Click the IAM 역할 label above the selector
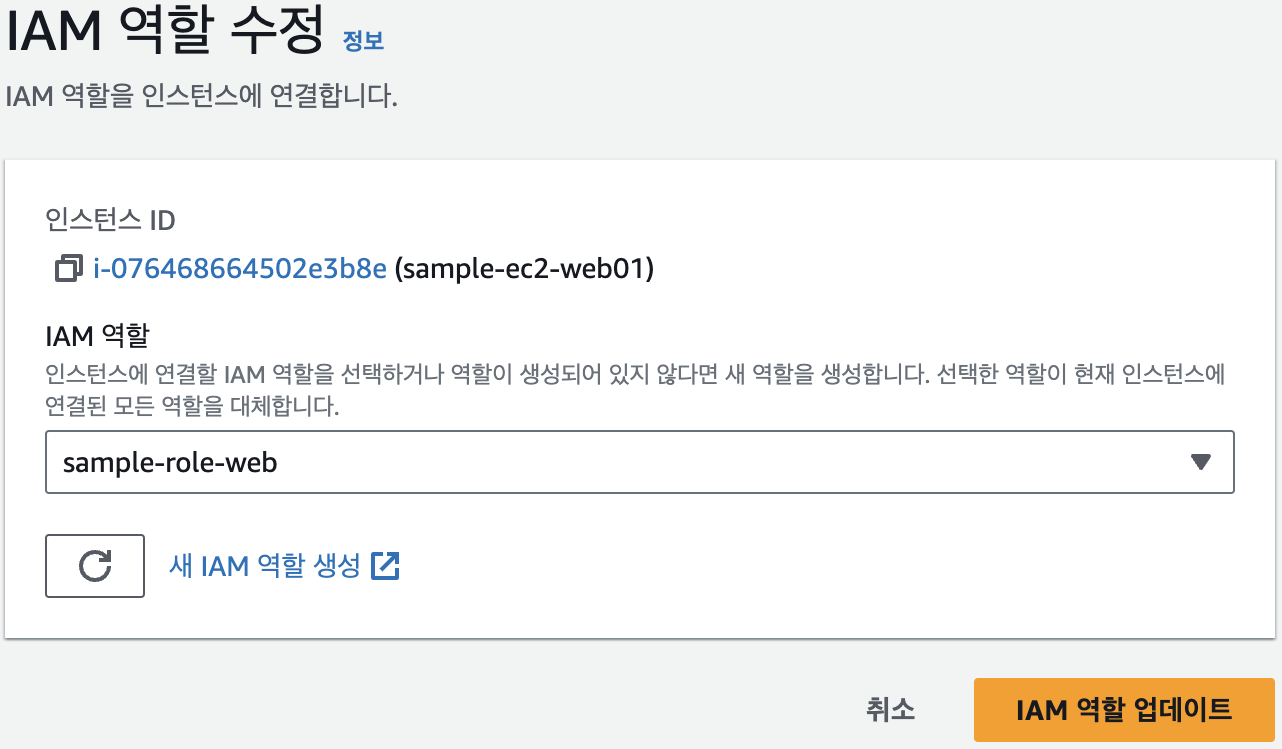 103,333
